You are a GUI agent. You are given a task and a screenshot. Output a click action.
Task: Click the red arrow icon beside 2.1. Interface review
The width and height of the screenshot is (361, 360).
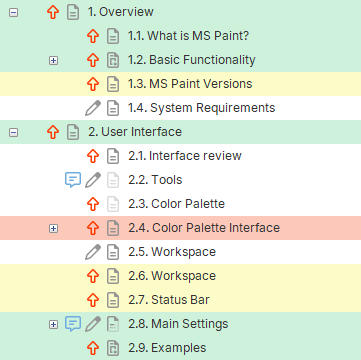coord(93,156)
